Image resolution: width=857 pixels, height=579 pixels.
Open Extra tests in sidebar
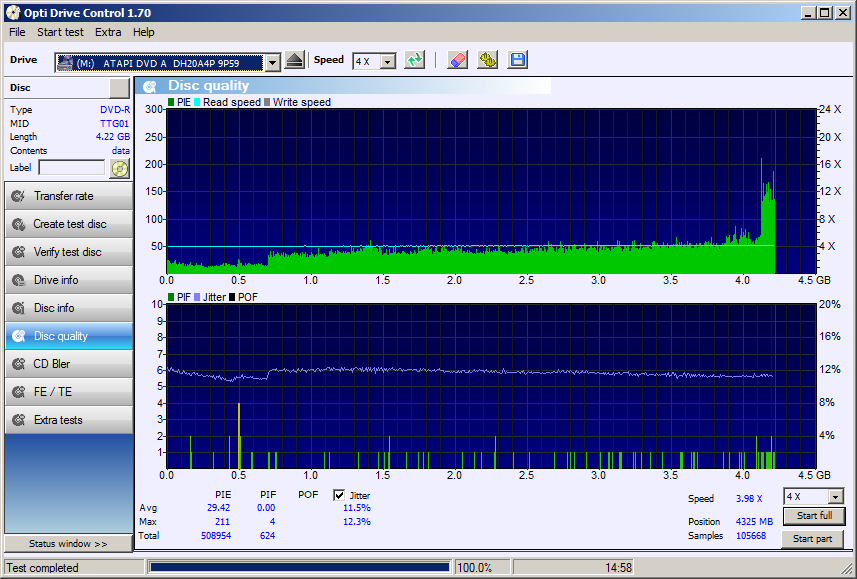69,420
